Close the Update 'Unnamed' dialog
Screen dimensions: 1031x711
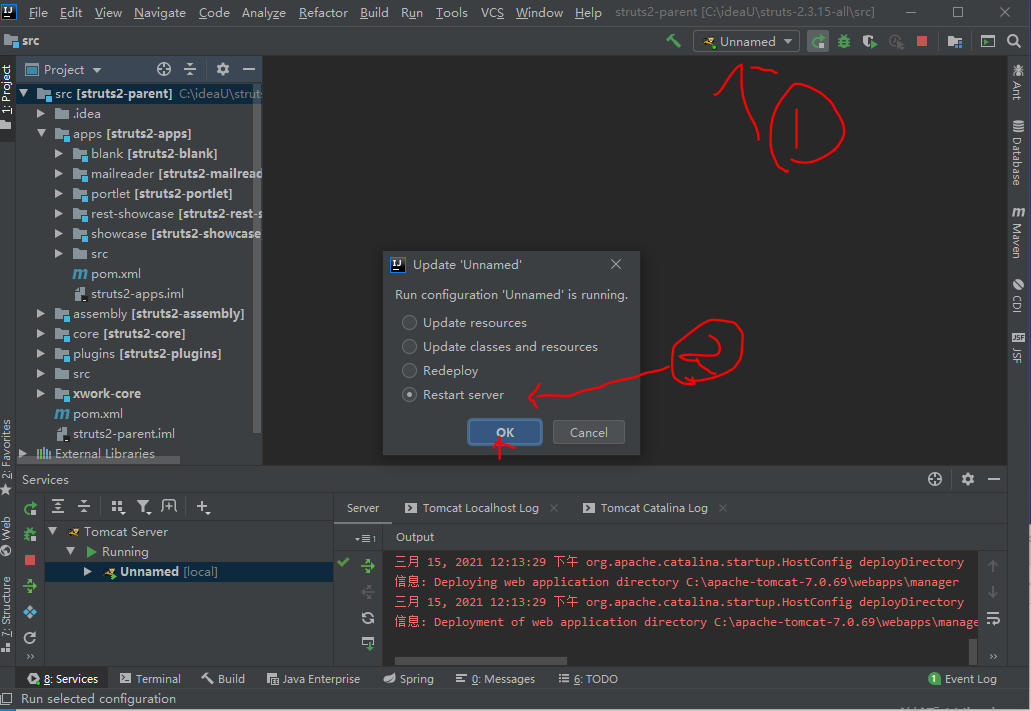click(615, 264)
